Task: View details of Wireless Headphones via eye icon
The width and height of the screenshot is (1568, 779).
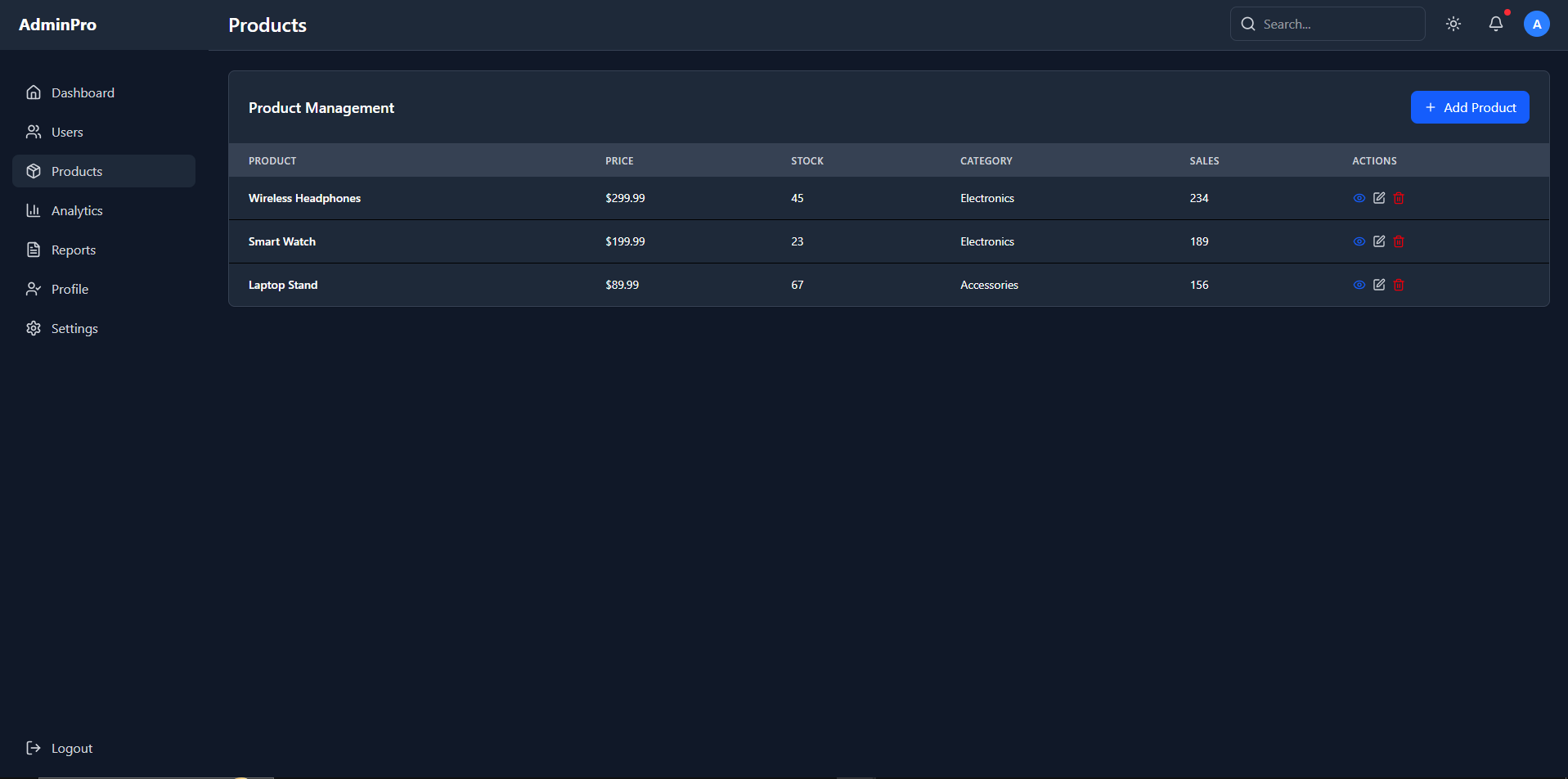Action: point(1359,198)
